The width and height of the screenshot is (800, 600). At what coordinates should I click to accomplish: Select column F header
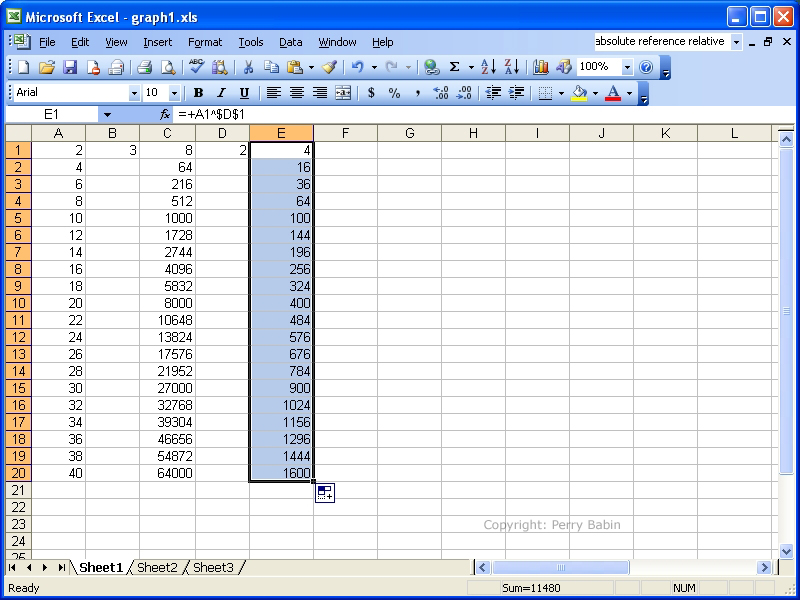[345, 133]
